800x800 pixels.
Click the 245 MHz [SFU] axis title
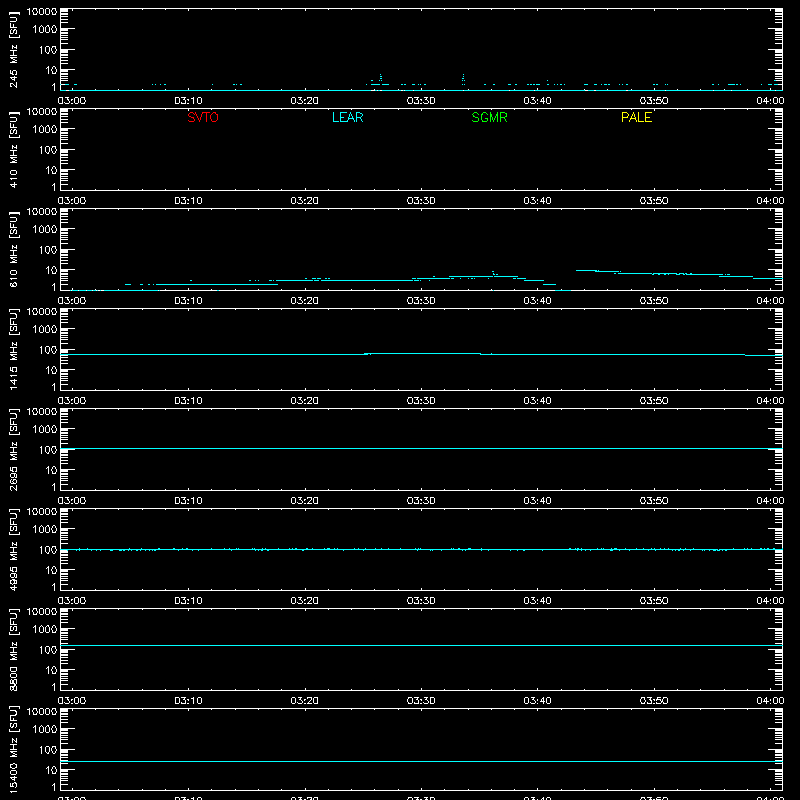coord(13,51)
